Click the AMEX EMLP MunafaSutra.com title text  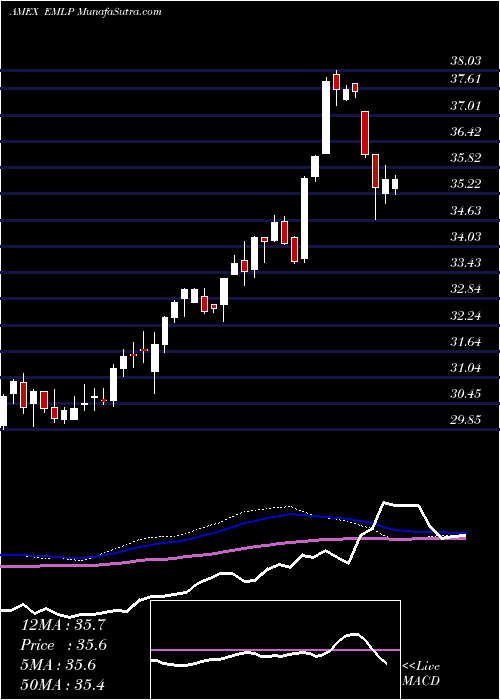click(85, 12)
